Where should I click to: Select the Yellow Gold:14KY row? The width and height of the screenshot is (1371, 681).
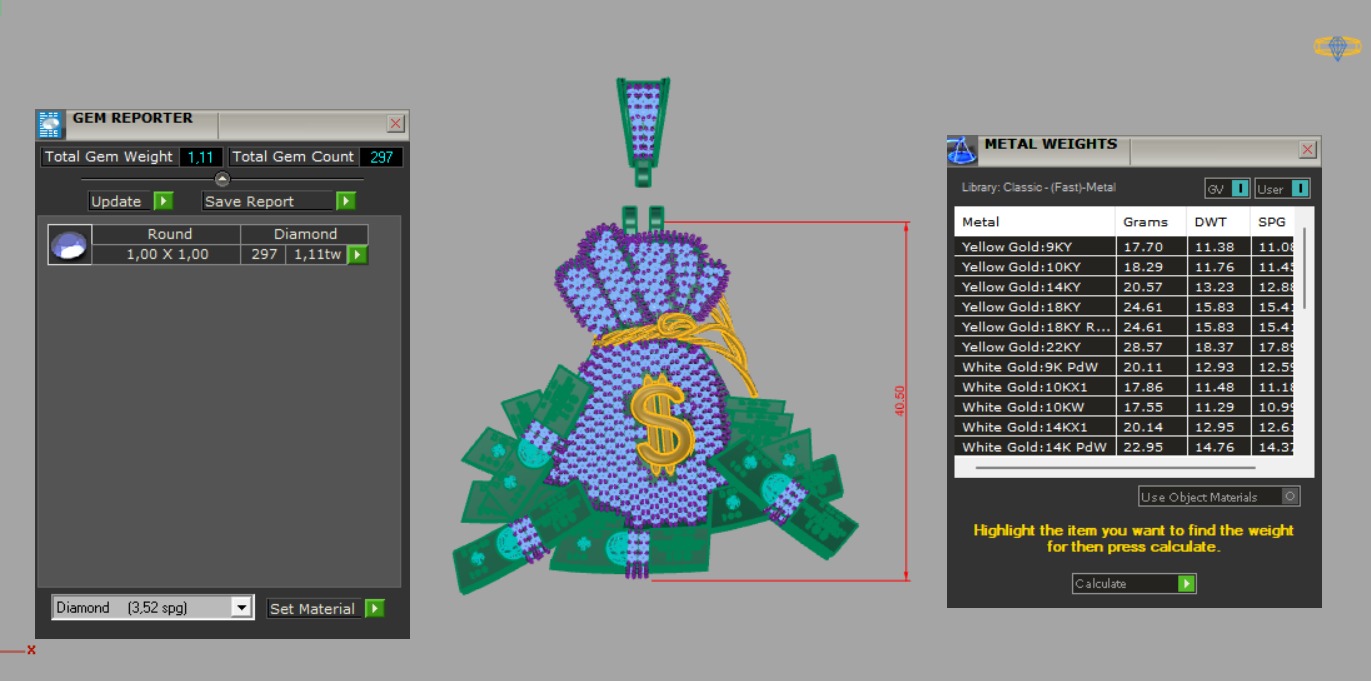tap(1125, 287)
